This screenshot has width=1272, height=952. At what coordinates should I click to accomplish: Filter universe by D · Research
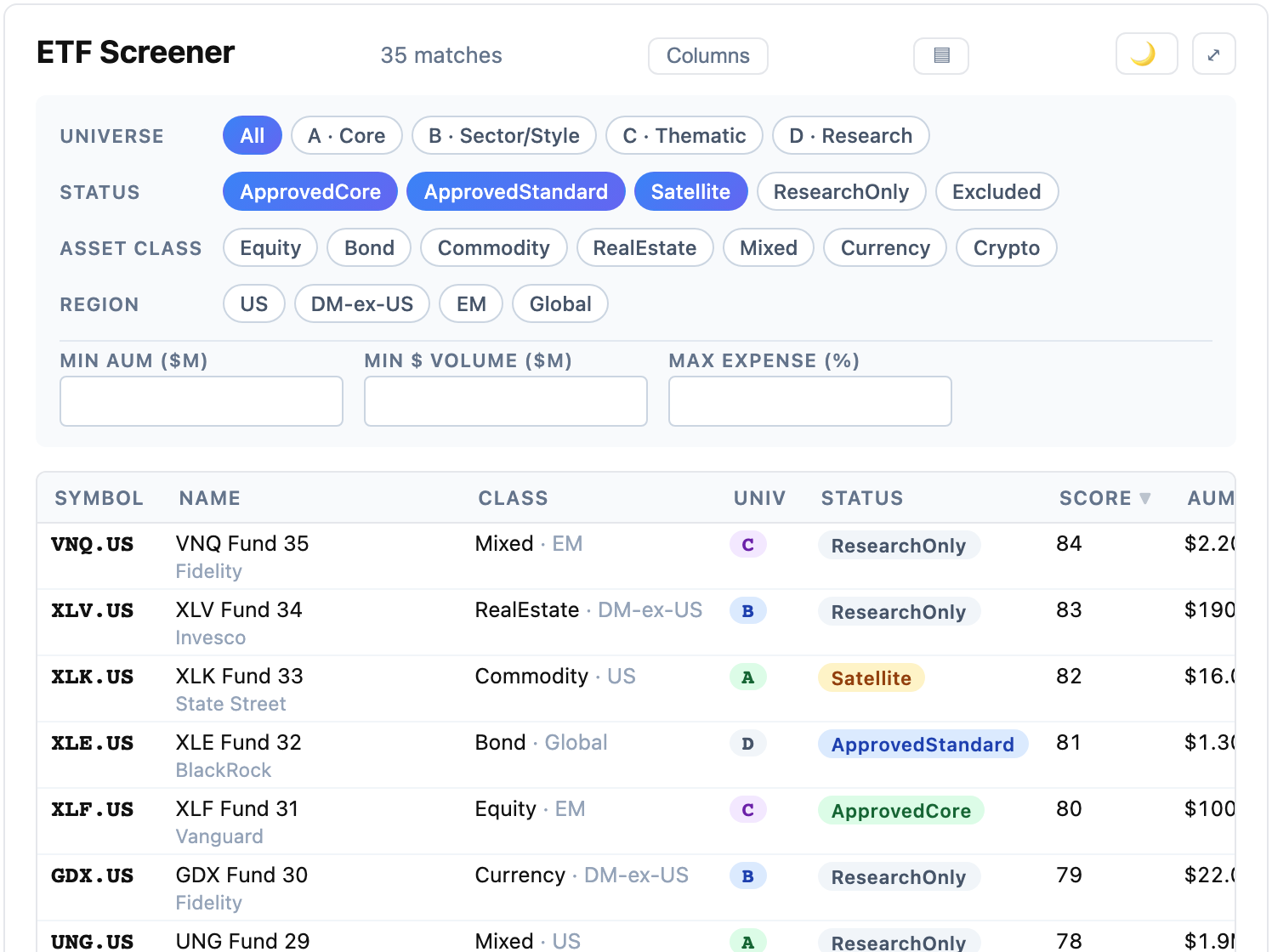pos(851,135)
